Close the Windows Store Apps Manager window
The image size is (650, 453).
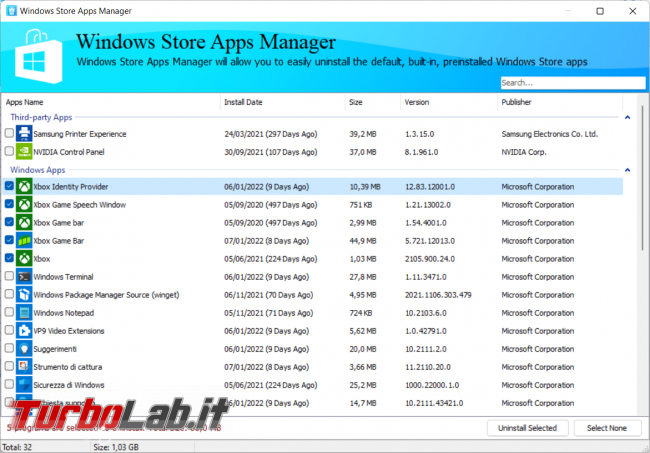click(x=633, y=11)
